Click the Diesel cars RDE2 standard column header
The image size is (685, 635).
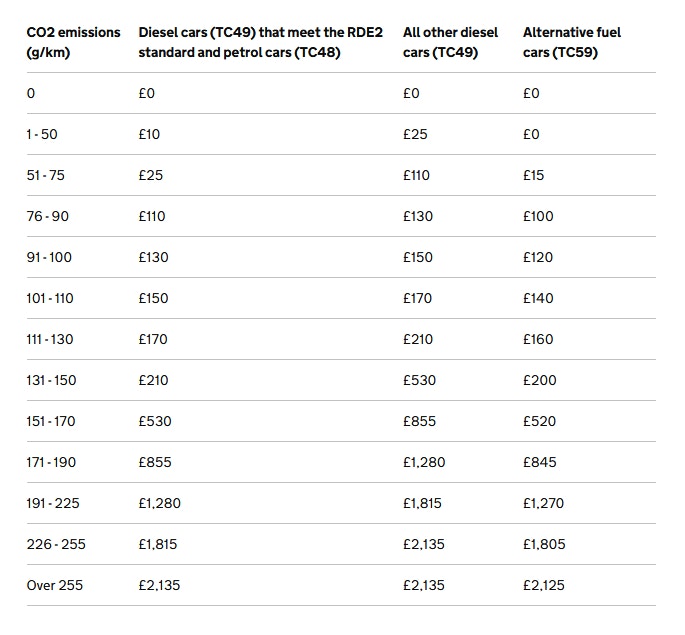260,42
